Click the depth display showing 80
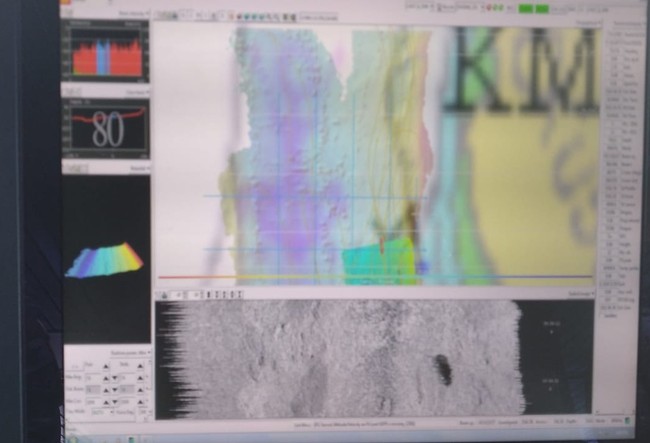Image resolution: width=650 pixels, height=443 pixels. (106, 130)
